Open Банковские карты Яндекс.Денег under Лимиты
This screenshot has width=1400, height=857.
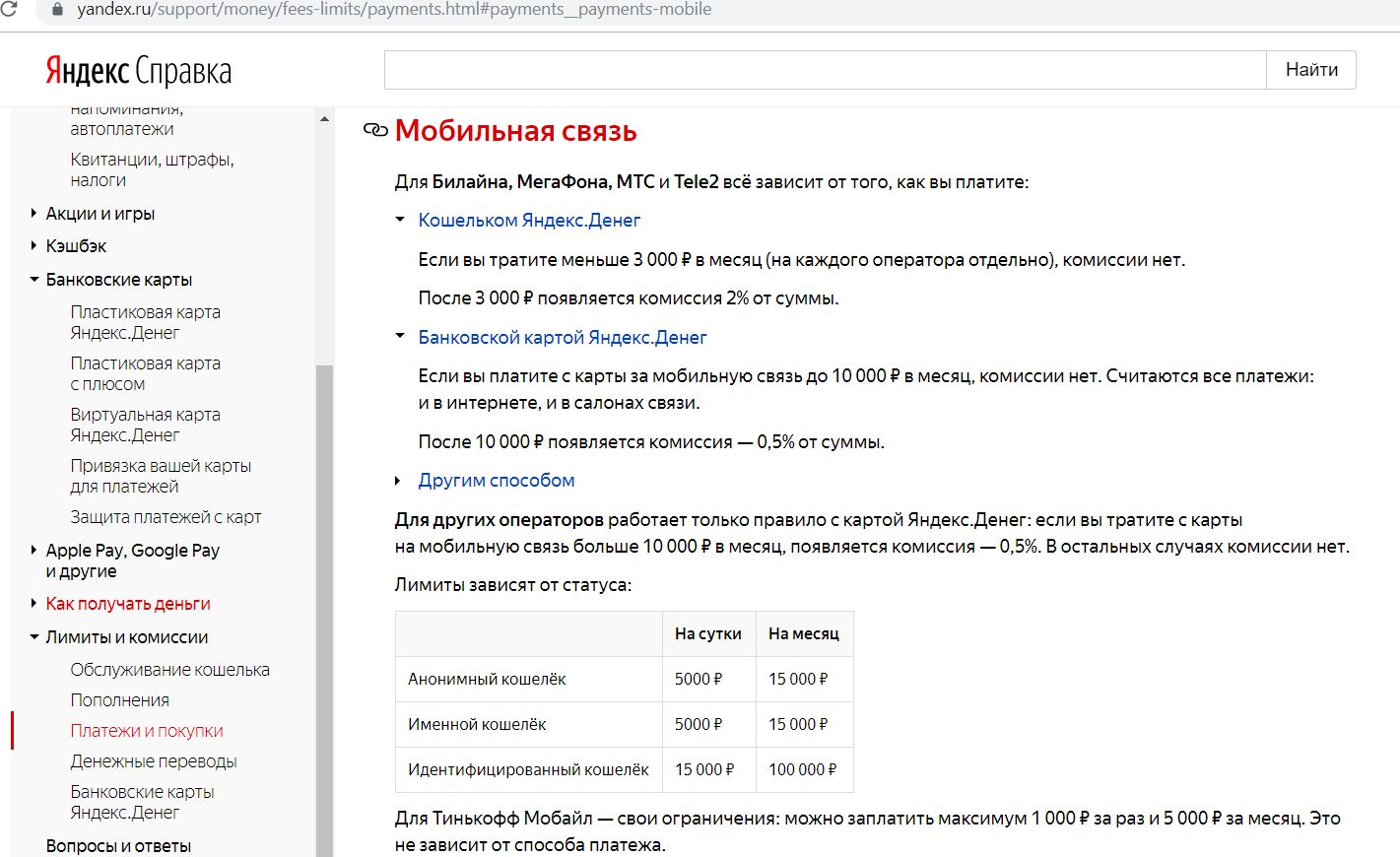pyautogui.click(x=142, y=802)
